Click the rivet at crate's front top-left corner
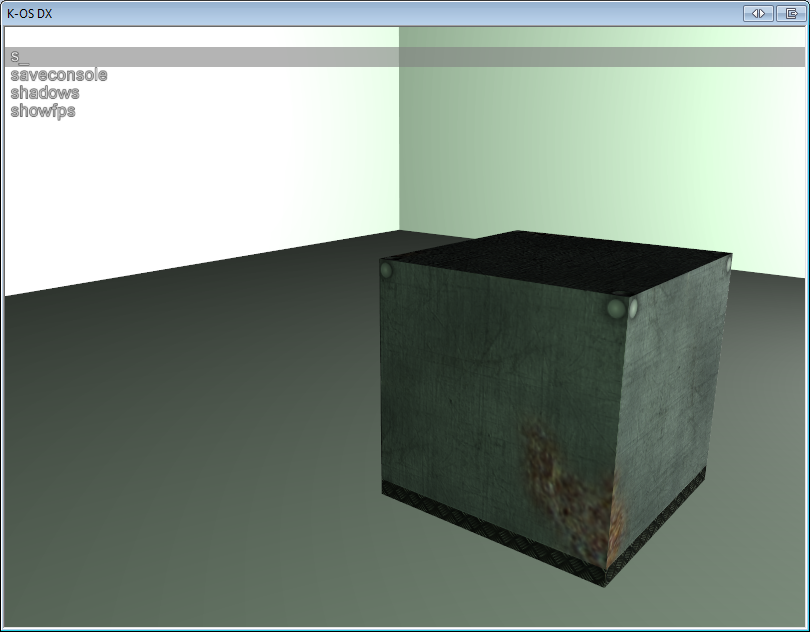 (x=386, y=270)
